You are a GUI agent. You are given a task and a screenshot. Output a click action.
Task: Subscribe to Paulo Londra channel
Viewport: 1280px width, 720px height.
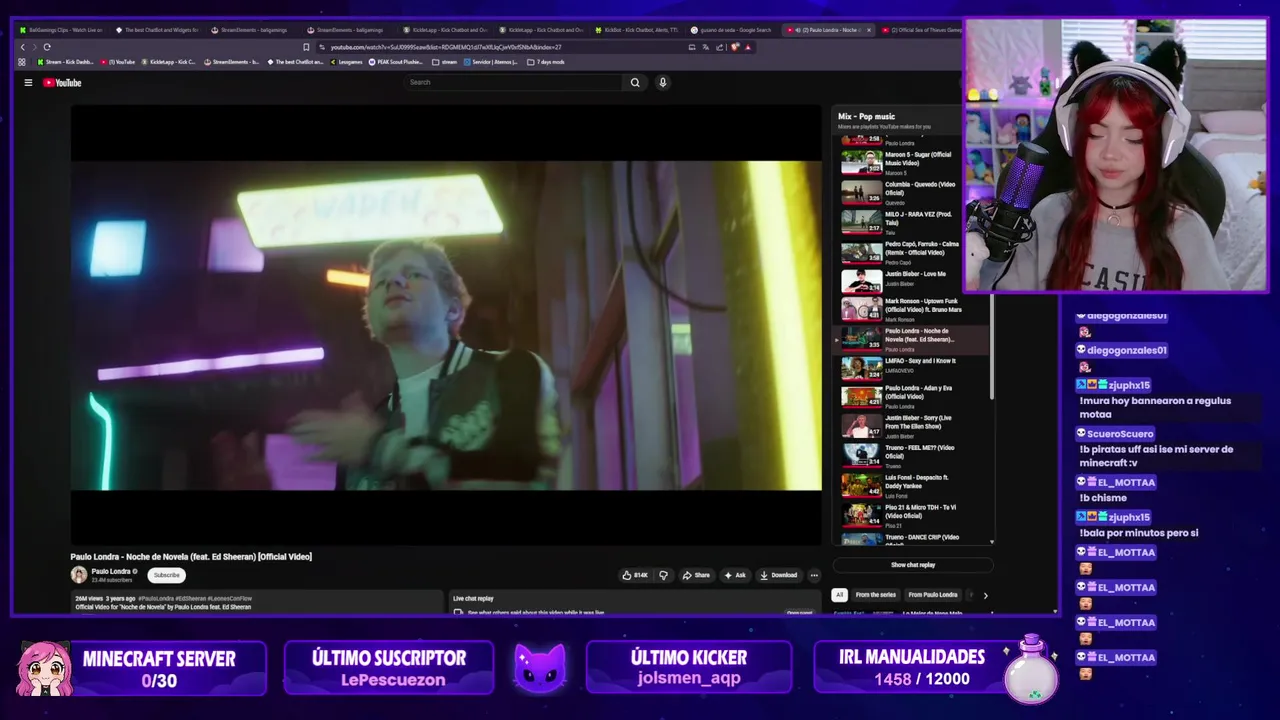point(166,575)
